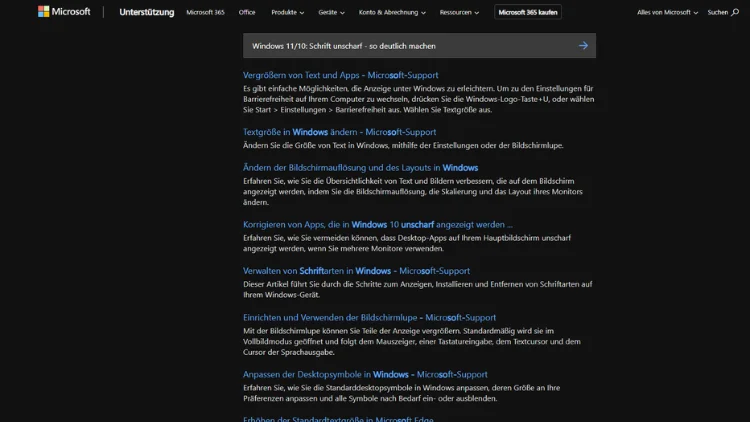Open Einrichten der Bildschirmlupe result

[x=369, y=318]
